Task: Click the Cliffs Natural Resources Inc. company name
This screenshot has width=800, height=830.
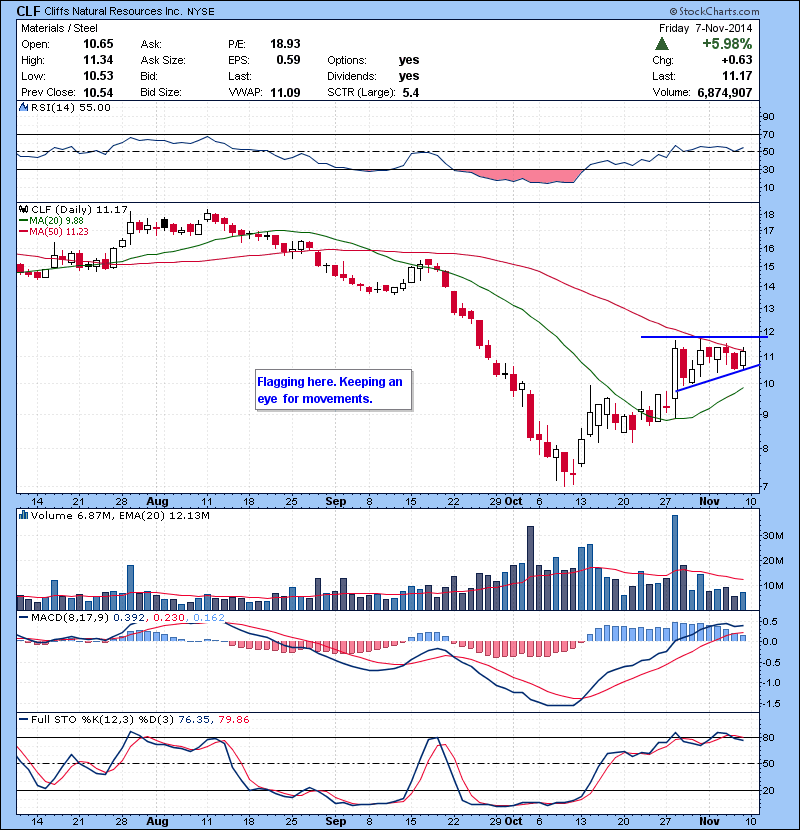Action: click(x=113, y=11)
